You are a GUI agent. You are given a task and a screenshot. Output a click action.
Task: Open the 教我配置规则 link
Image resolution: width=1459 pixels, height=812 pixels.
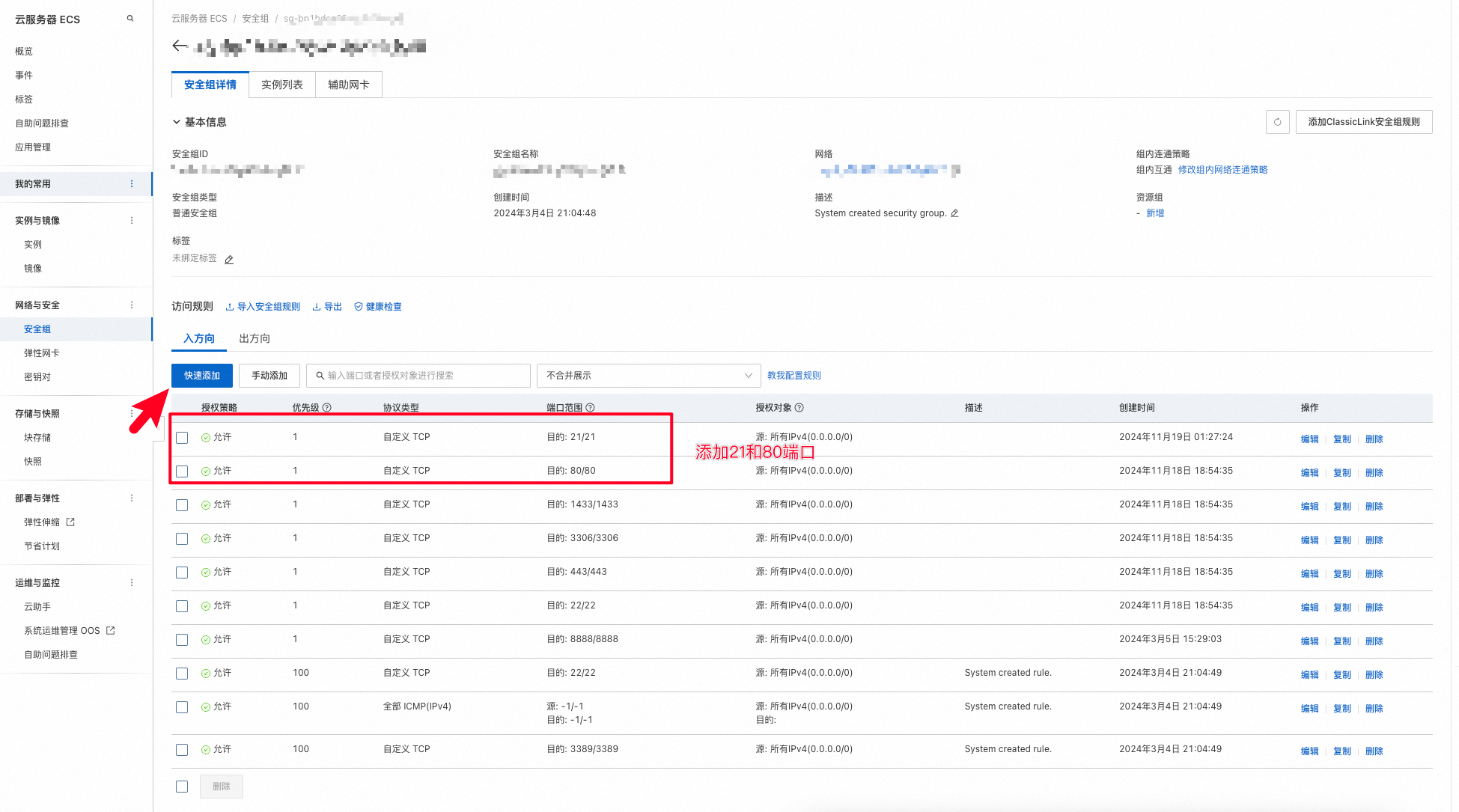[794, 376]
